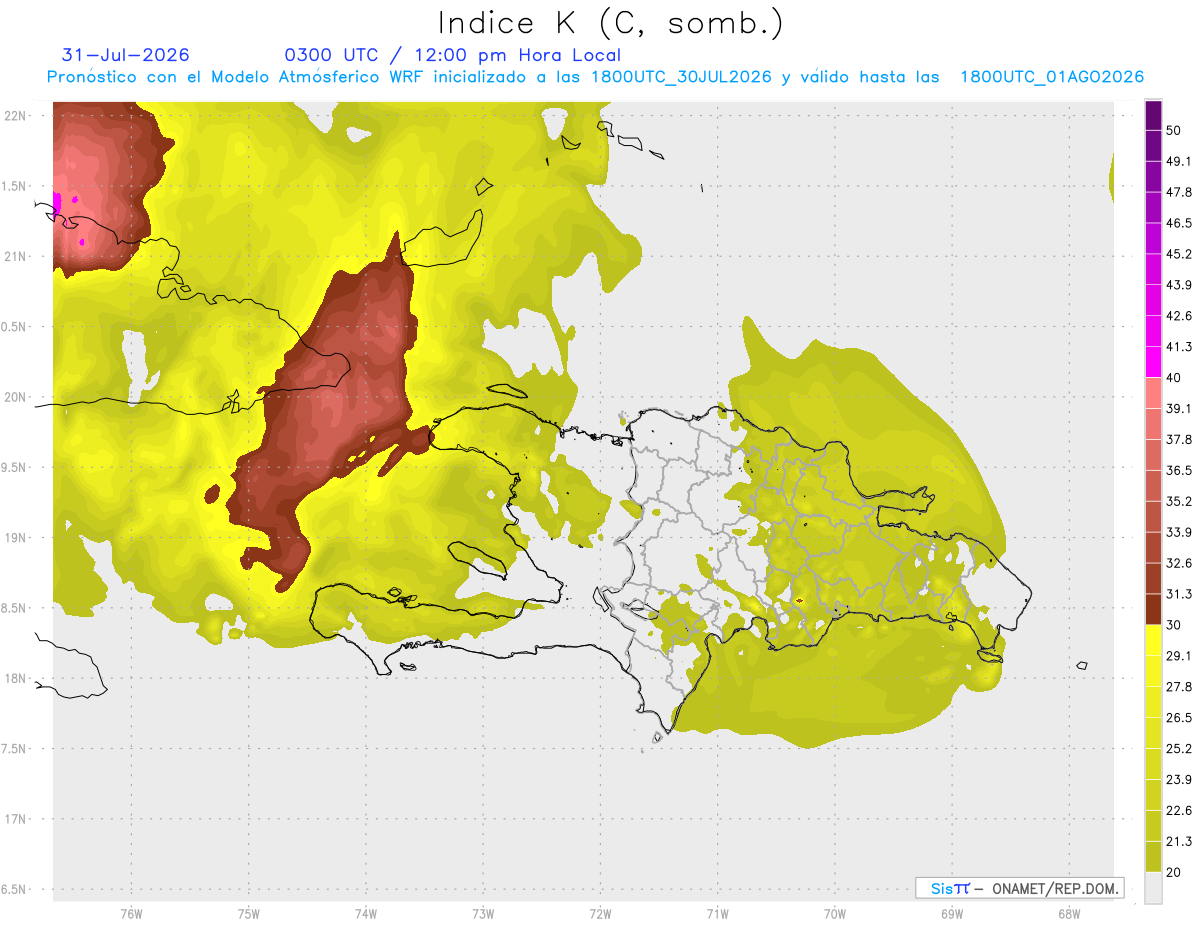The height and width of the screenshot is (927, 1200).
Task: Click colorbar value "31.3"
Action: [1179, 595]
